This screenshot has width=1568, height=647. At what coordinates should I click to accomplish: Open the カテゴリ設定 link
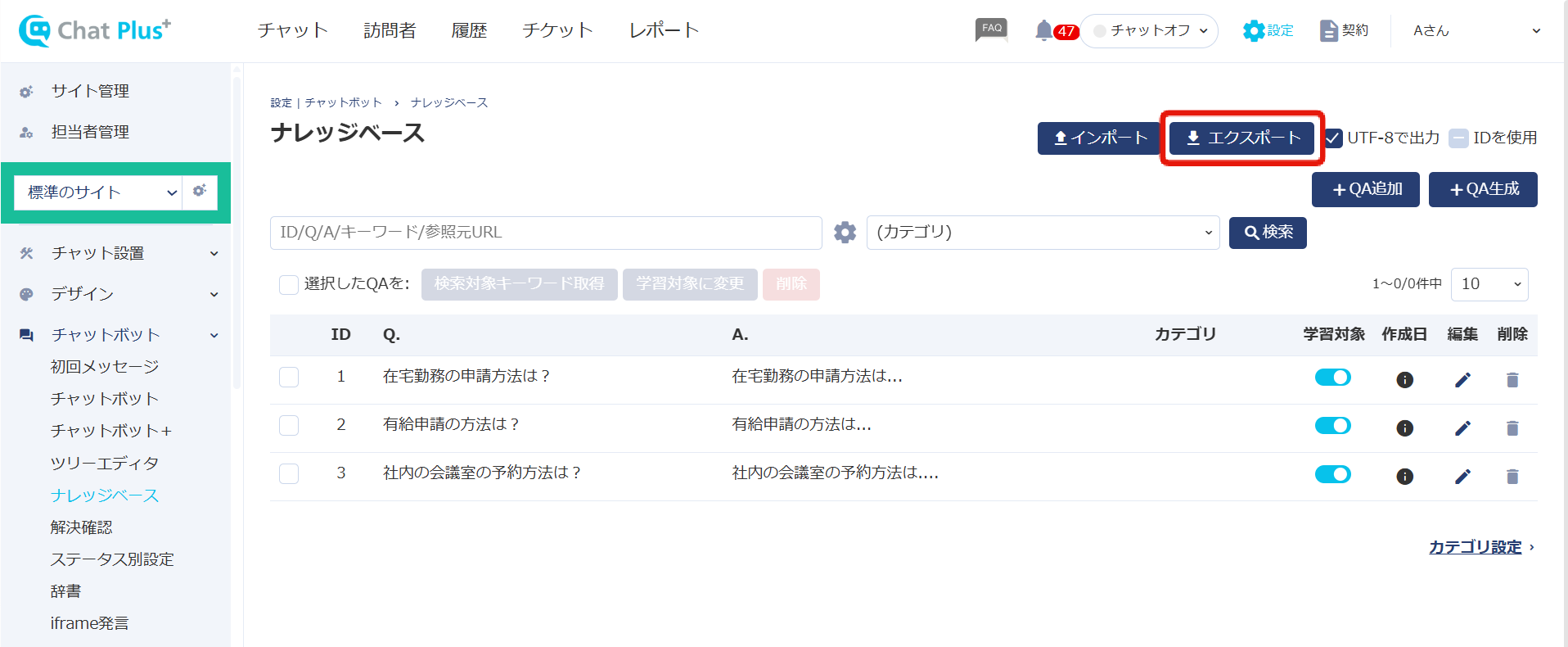(x=1475, y=547)
